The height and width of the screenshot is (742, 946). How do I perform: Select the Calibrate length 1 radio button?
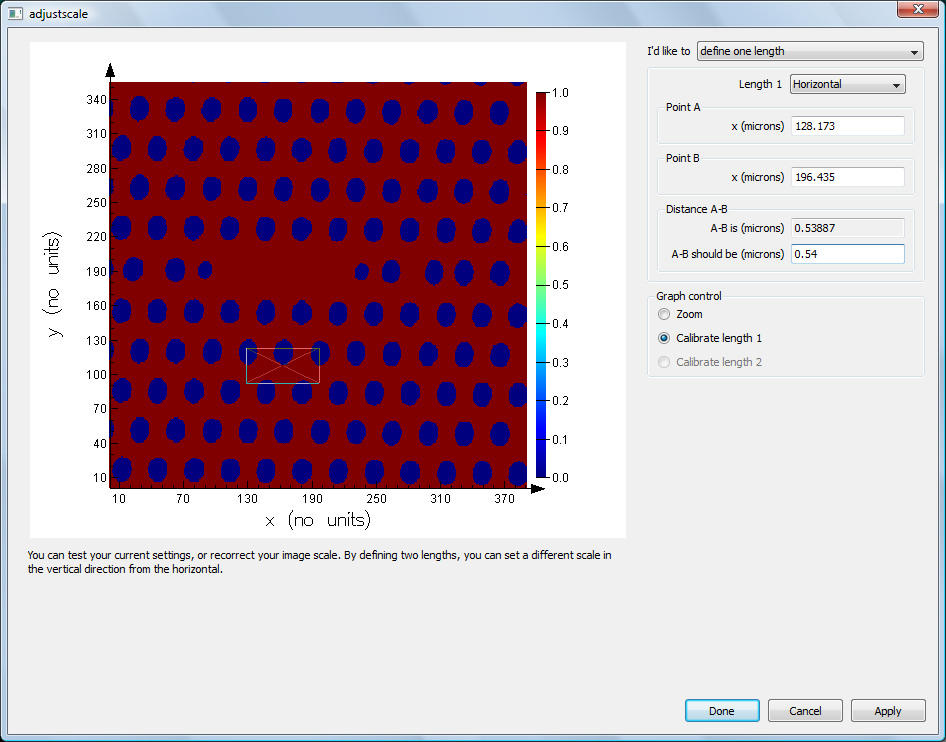664,338
